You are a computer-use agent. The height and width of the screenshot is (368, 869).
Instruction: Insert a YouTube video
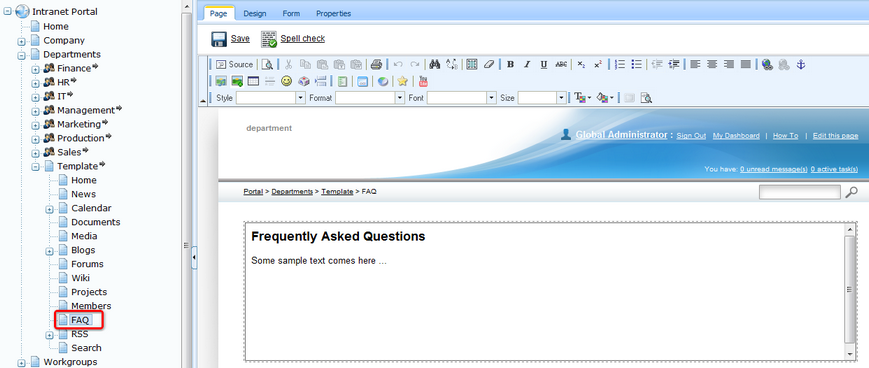coord(423,81)
